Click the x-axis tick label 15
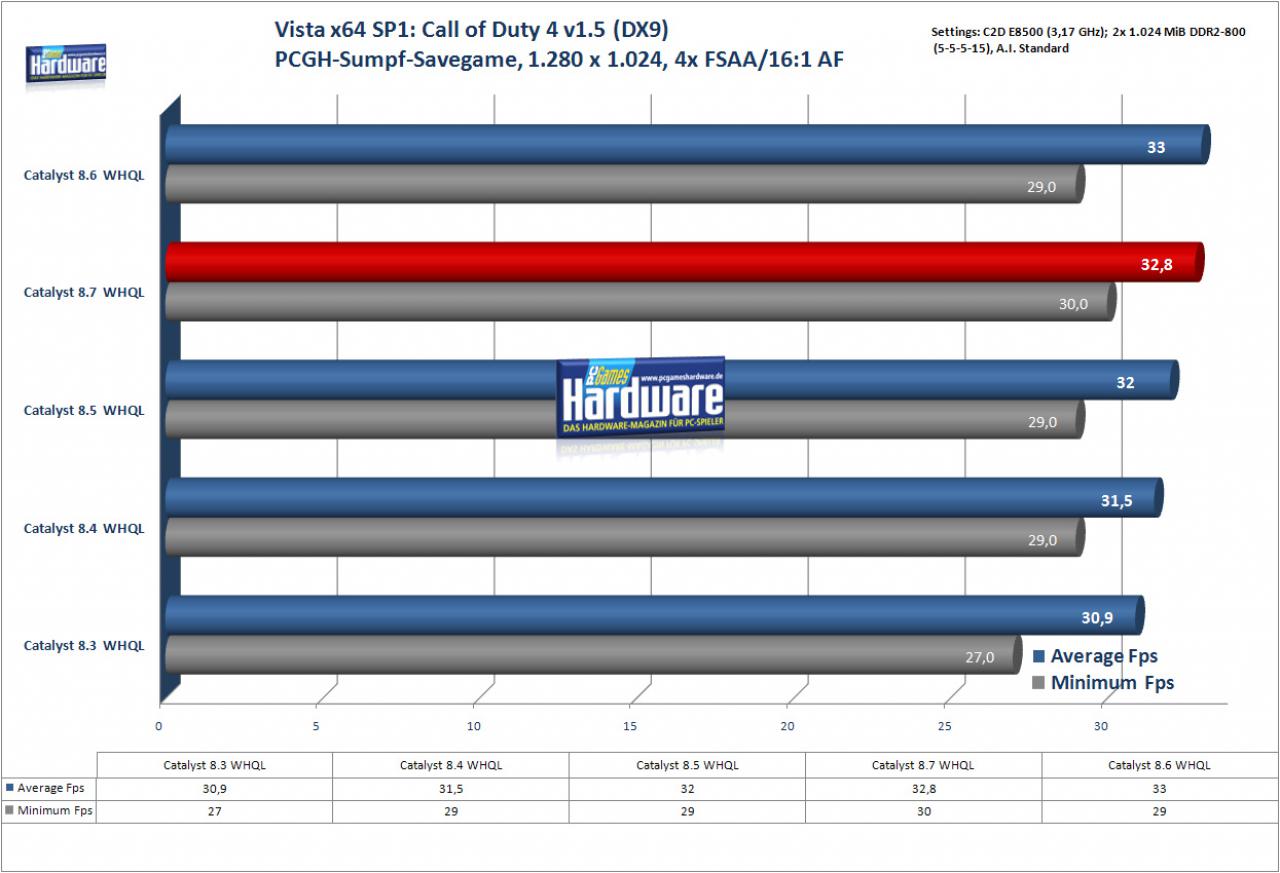The image size is (1280, 873). [x=631, y=726]
